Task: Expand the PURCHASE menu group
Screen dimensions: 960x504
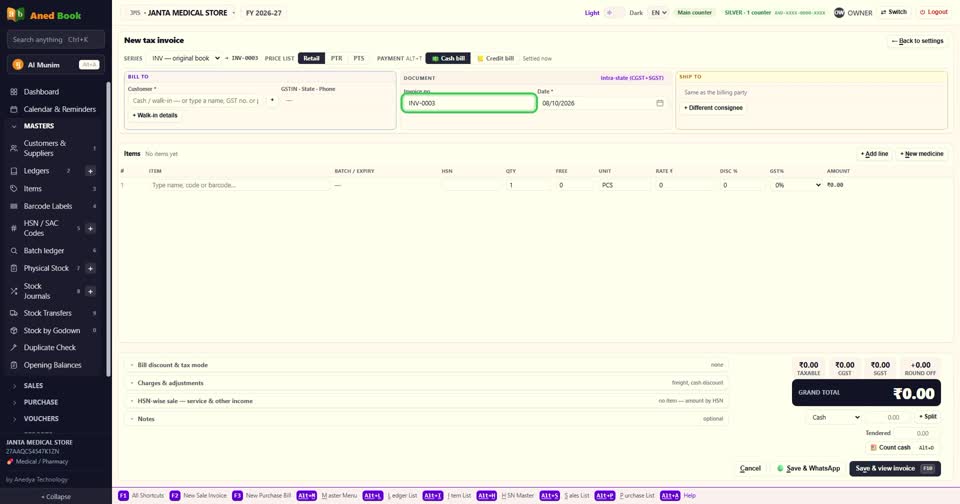Action: click(40, 402)
